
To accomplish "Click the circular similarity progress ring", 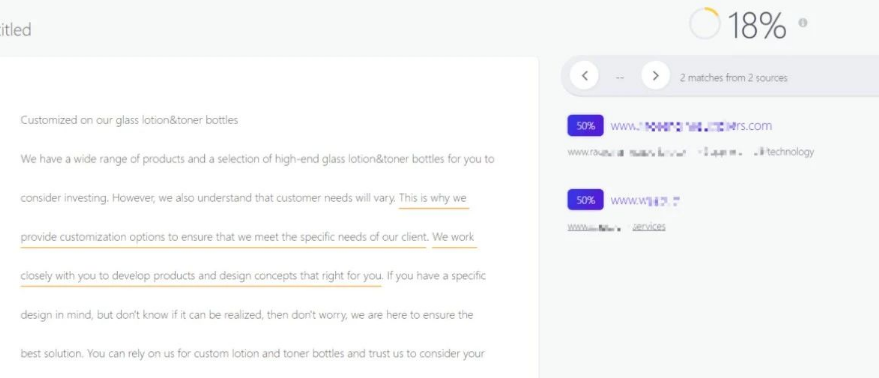I will [704, 24].
